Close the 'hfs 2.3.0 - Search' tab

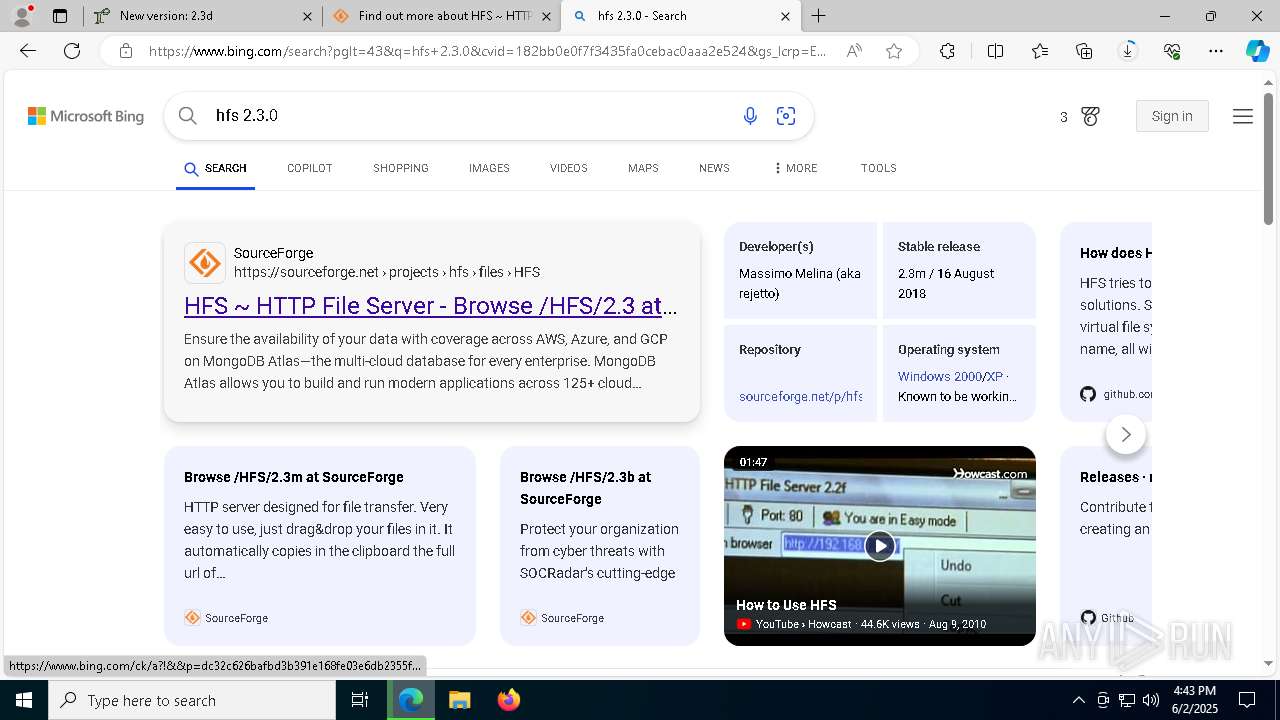pos(785,16)
